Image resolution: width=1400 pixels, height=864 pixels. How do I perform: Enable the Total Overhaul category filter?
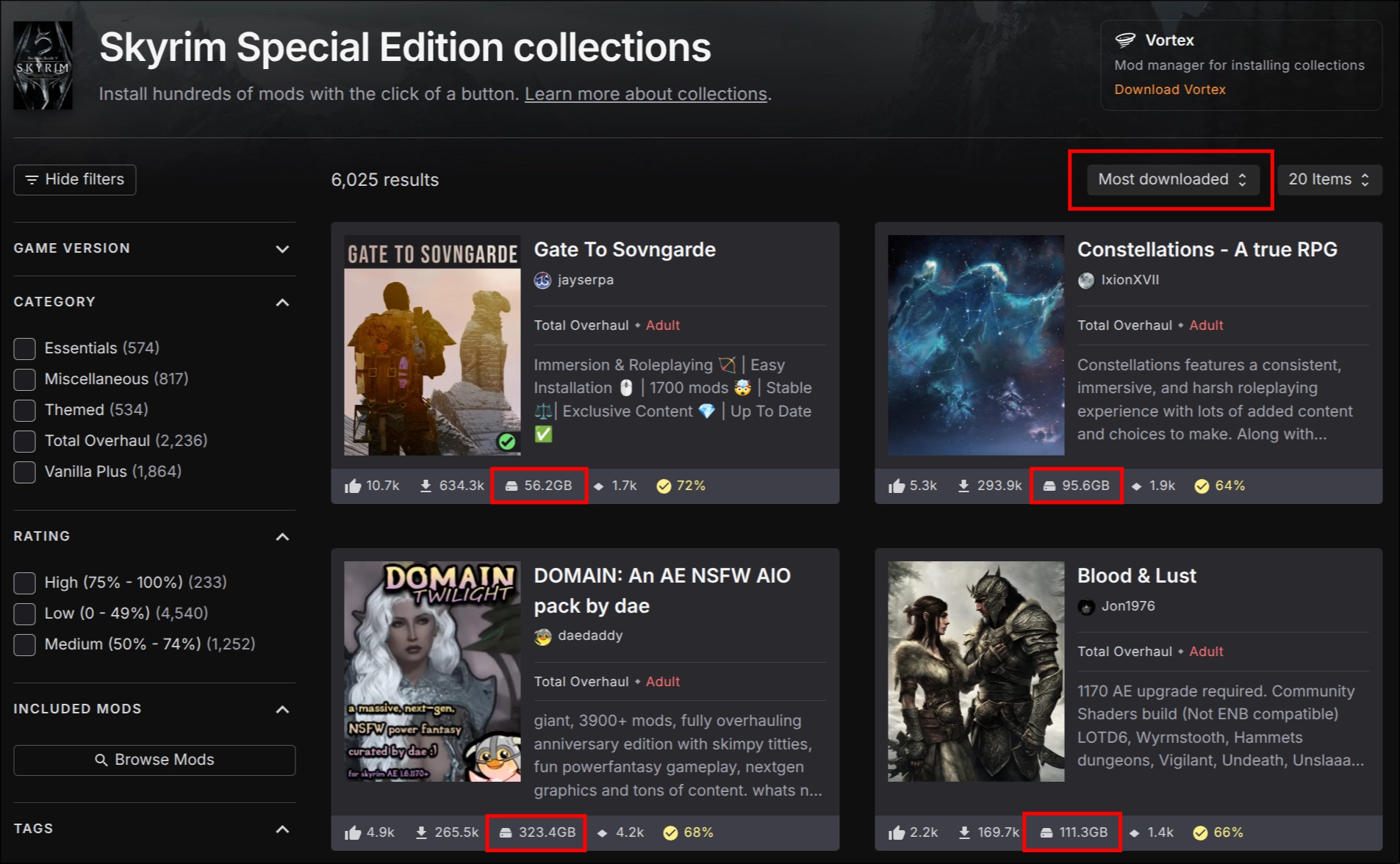(x=25, y=441)
